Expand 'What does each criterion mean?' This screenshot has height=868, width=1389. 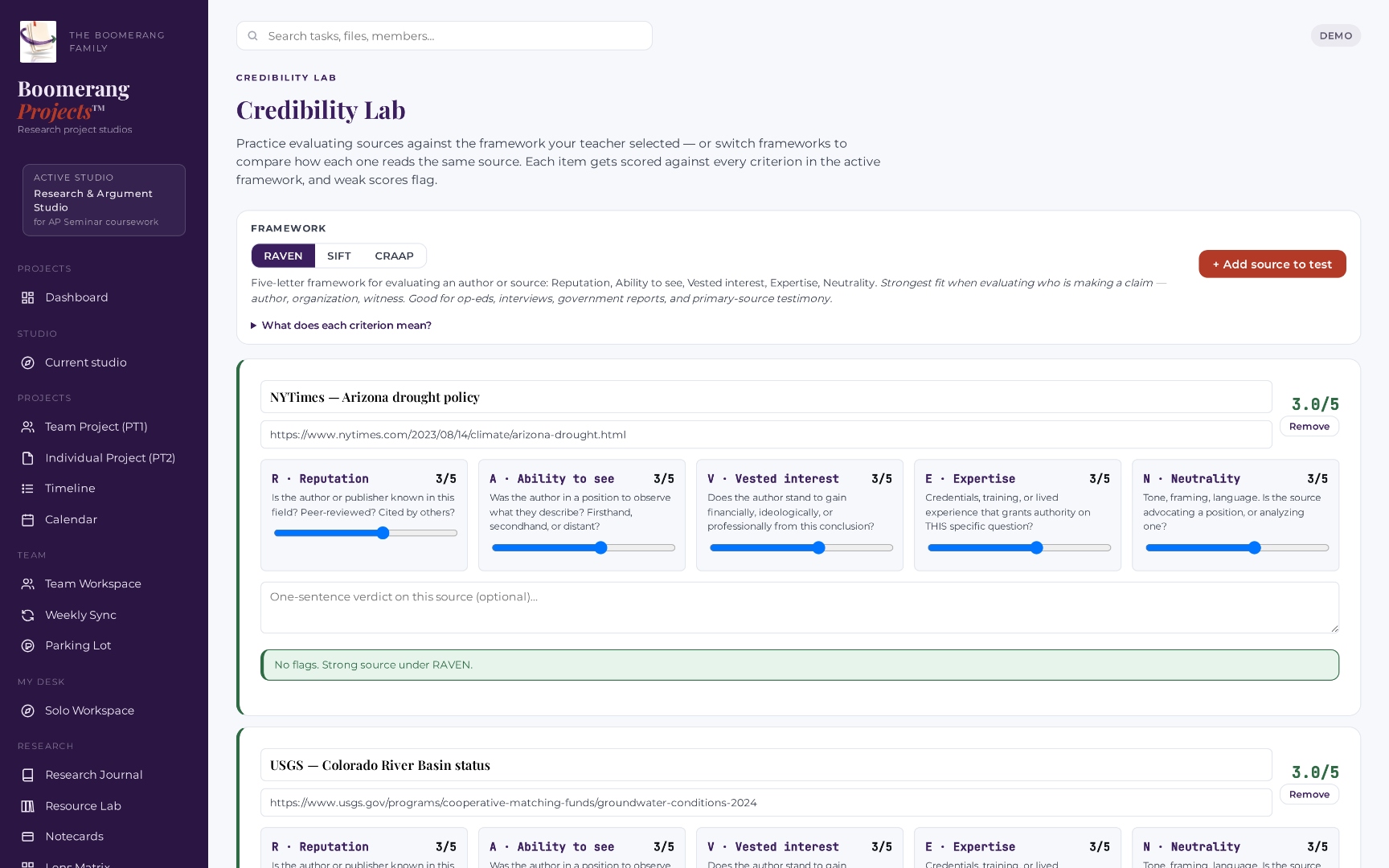coord(341,325)
